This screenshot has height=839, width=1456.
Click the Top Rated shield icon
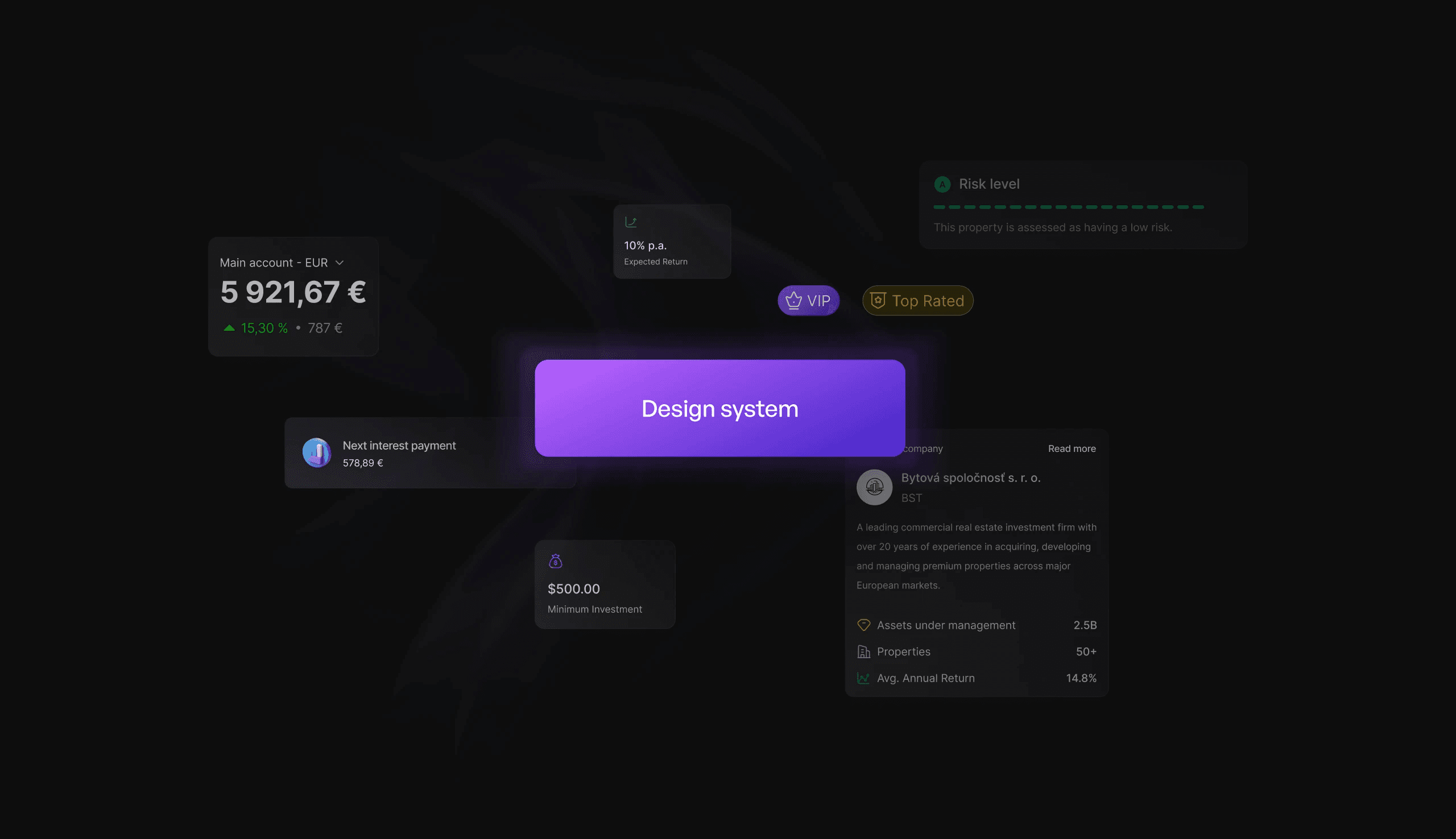pyautogui.click(x=877, y=300)
